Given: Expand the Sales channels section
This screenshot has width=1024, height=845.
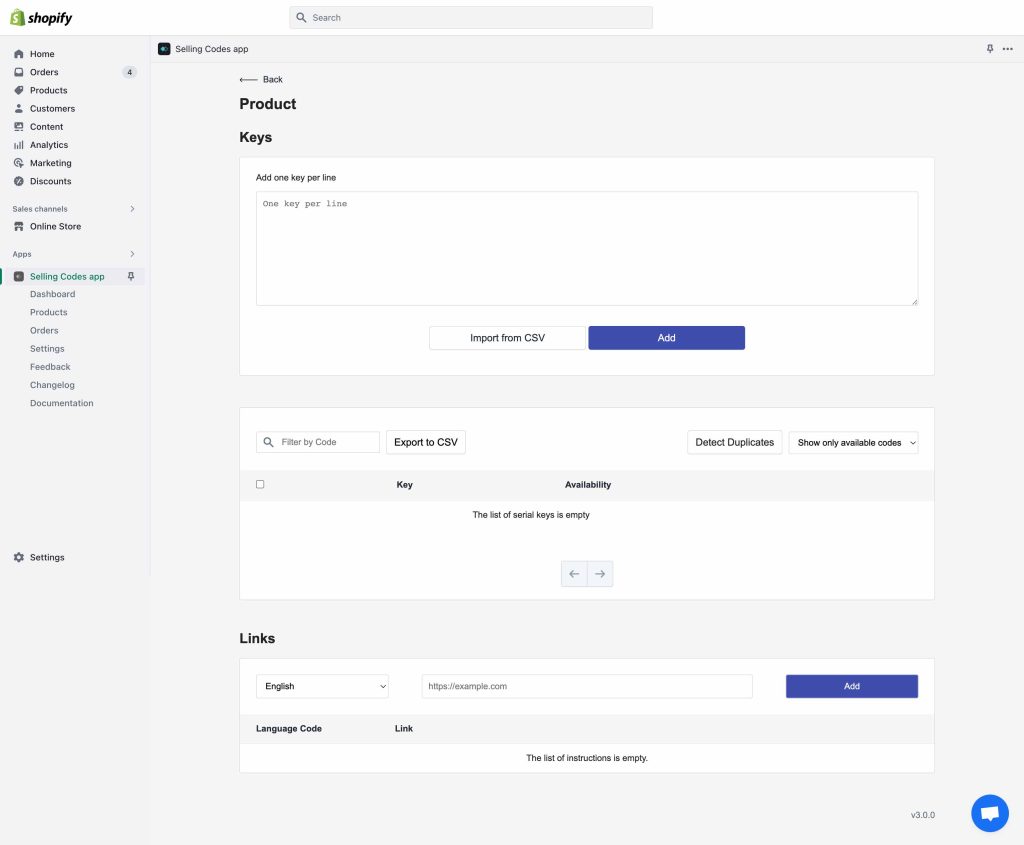Looking at the screenshot, I should click(132, 209).
